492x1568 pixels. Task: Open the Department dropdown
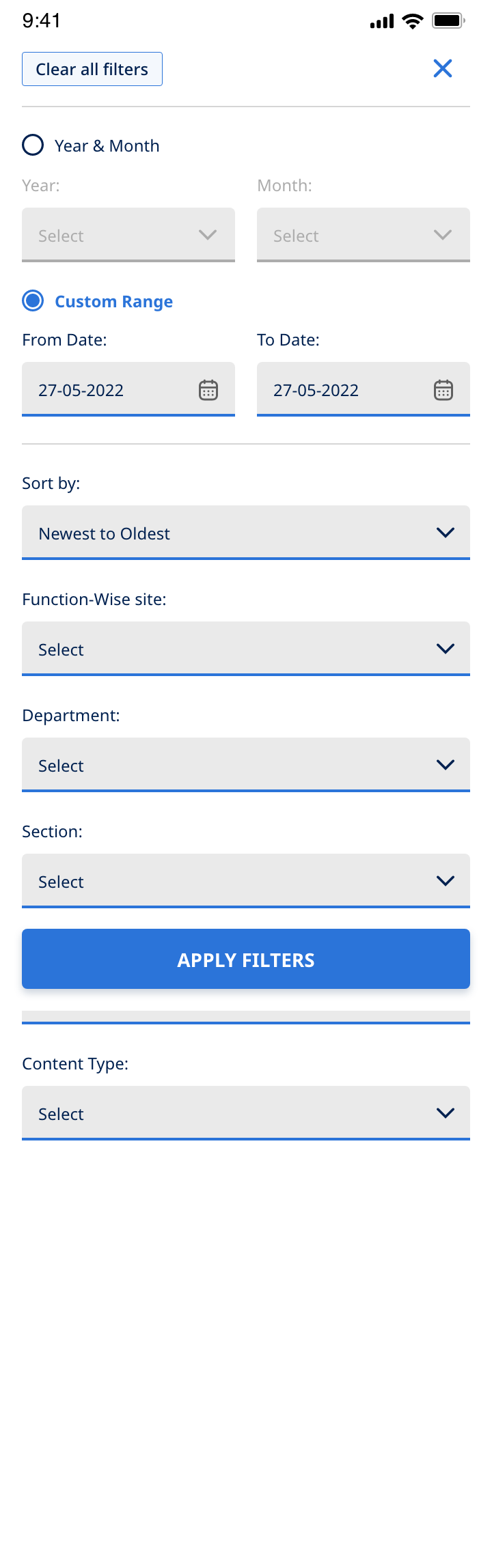pos(246,765)
